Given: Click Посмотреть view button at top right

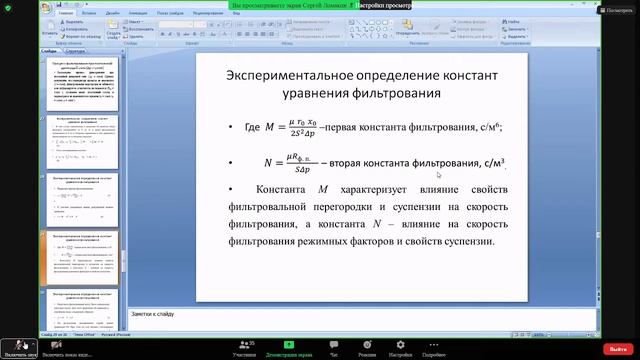Looking at the screenshot, I should pos(616,10).
